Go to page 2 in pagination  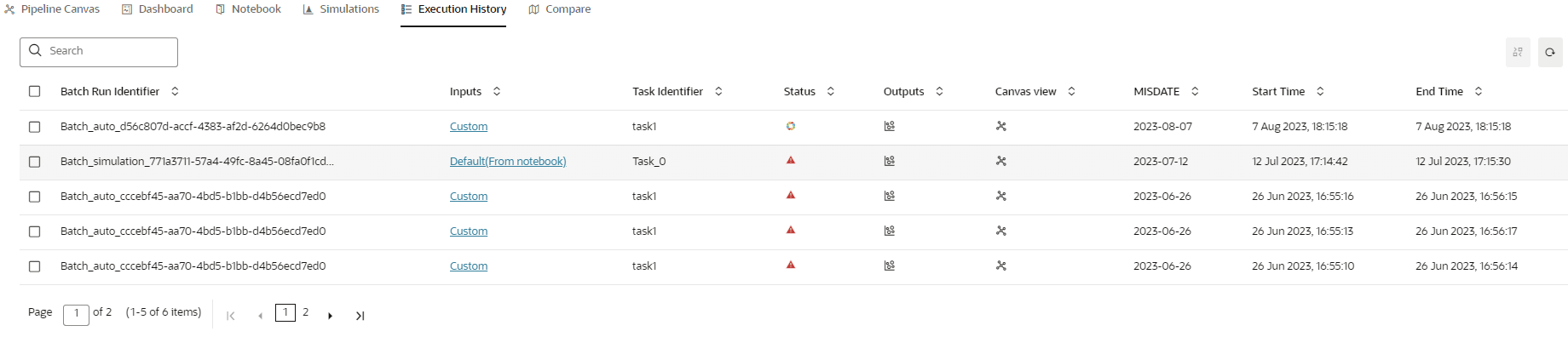click(305, 312)
